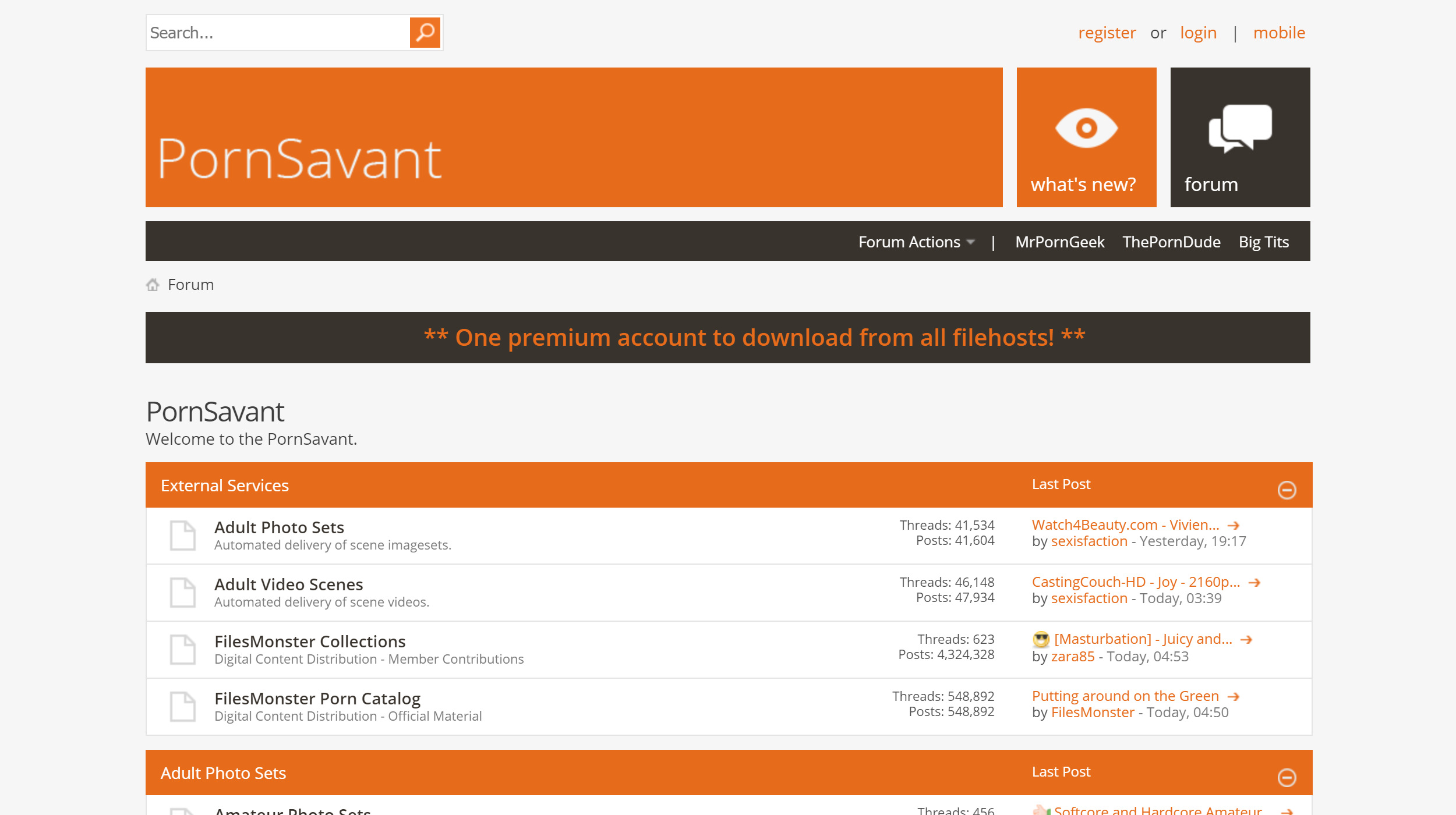Open the Big Tits navbar link

tap(1263, 242)
